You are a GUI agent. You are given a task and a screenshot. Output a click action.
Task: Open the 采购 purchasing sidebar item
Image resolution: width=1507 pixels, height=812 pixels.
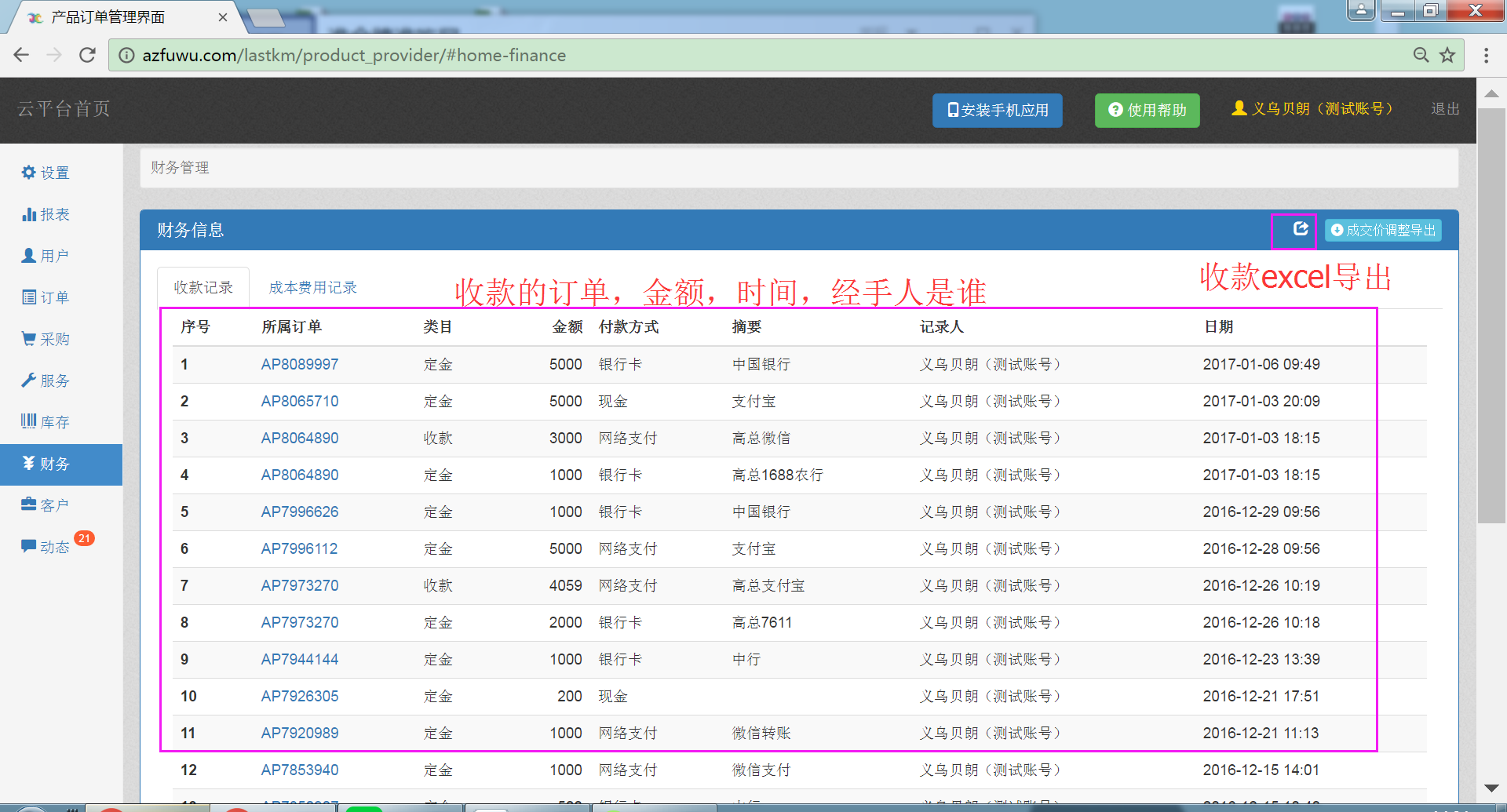[x=46, y=339]
